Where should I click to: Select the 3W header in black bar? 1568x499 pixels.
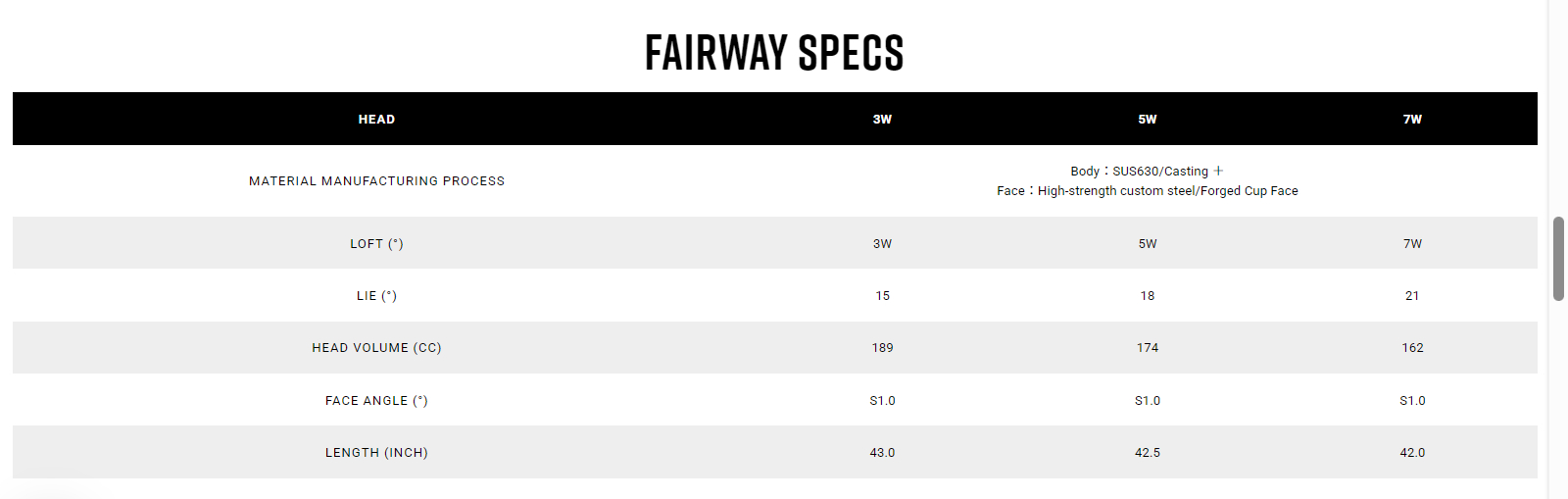click(x=882, y=120)
